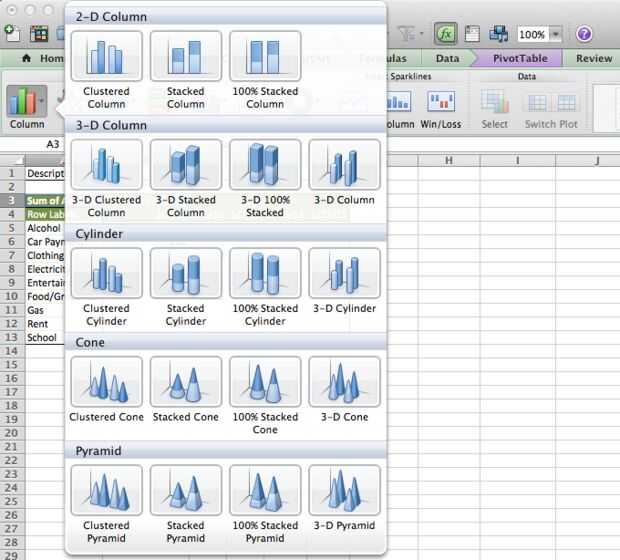Select the Clustered Cone chart

[106, 382]
